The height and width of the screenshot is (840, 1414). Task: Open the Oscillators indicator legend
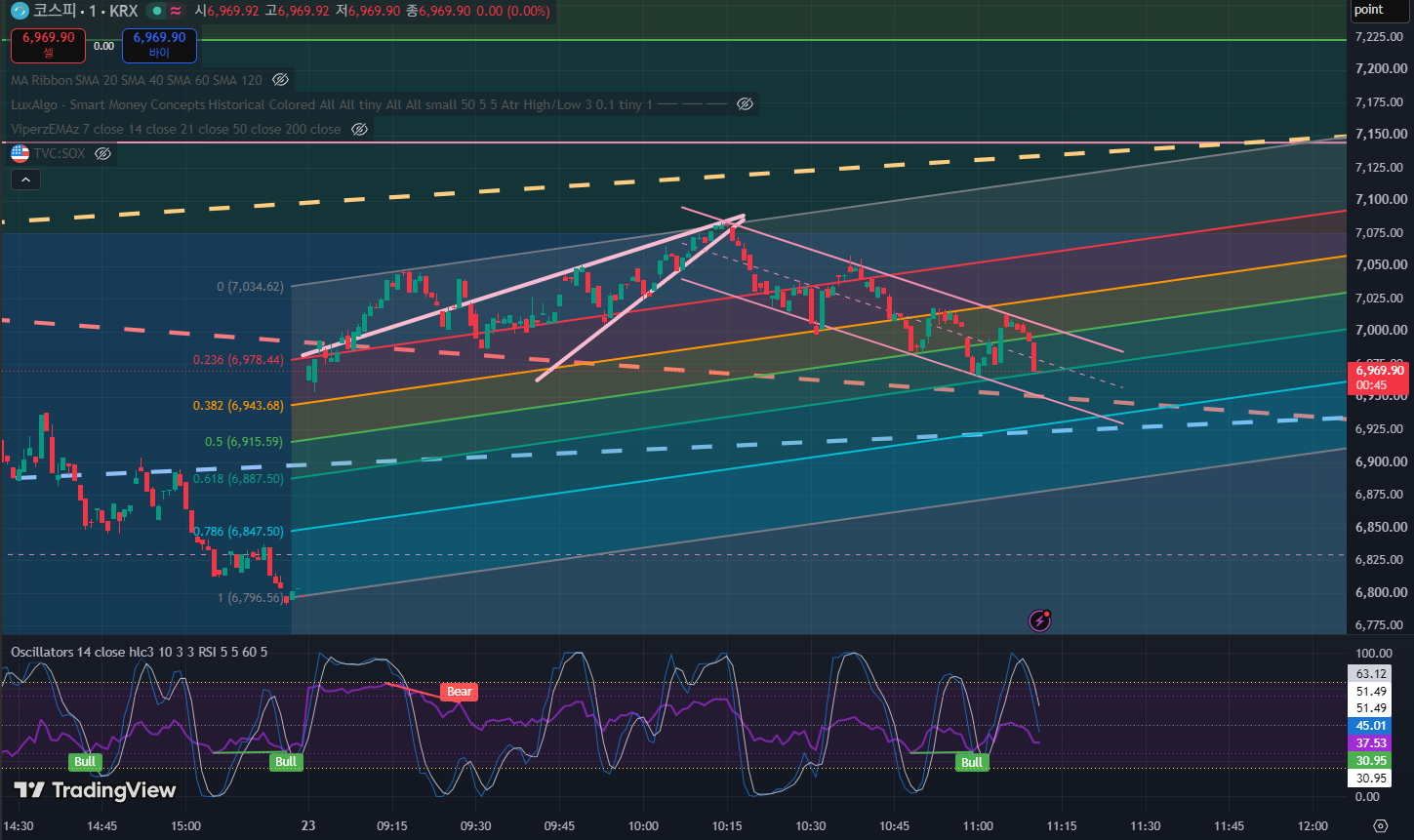click(x=140, y=652)
